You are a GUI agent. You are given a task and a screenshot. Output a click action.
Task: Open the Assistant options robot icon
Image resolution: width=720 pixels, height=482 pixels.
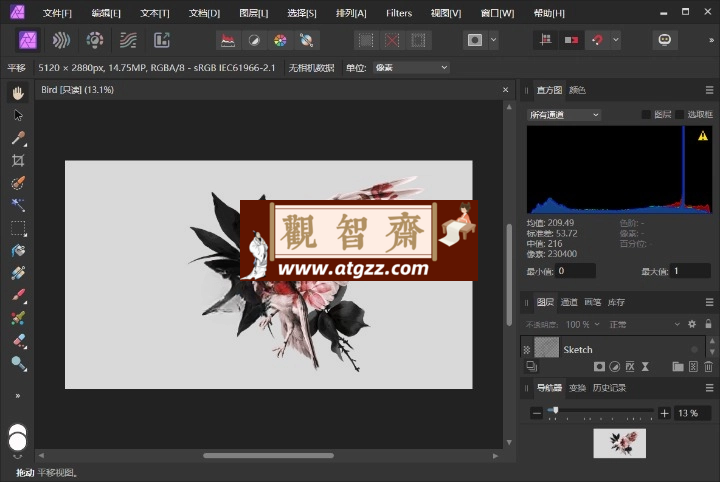coord(665,40)
